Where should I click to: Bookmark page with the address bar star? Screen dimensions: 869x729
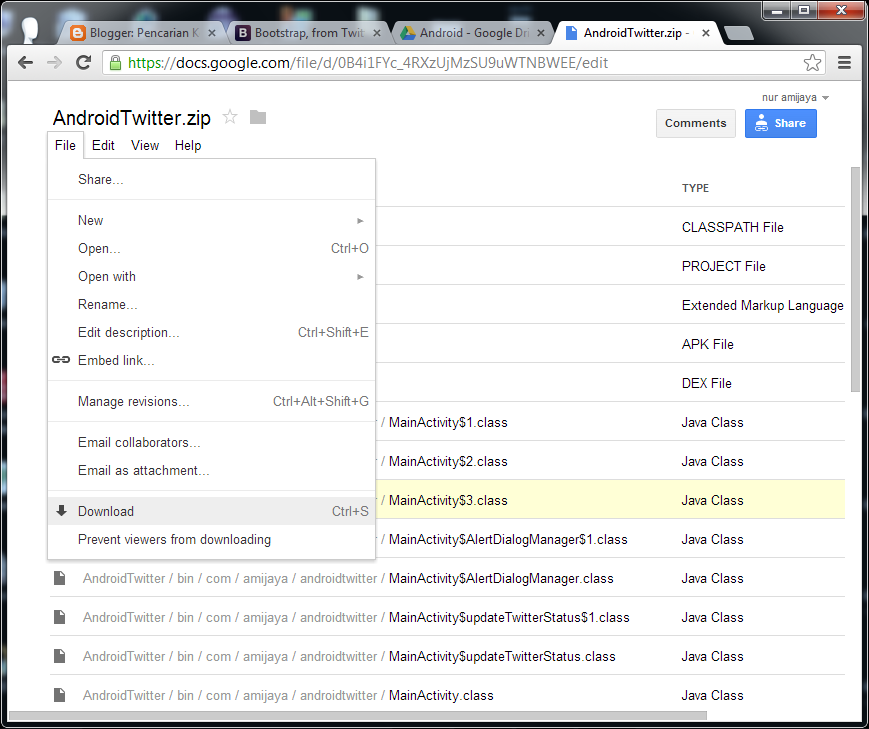[x=812, y=63]
